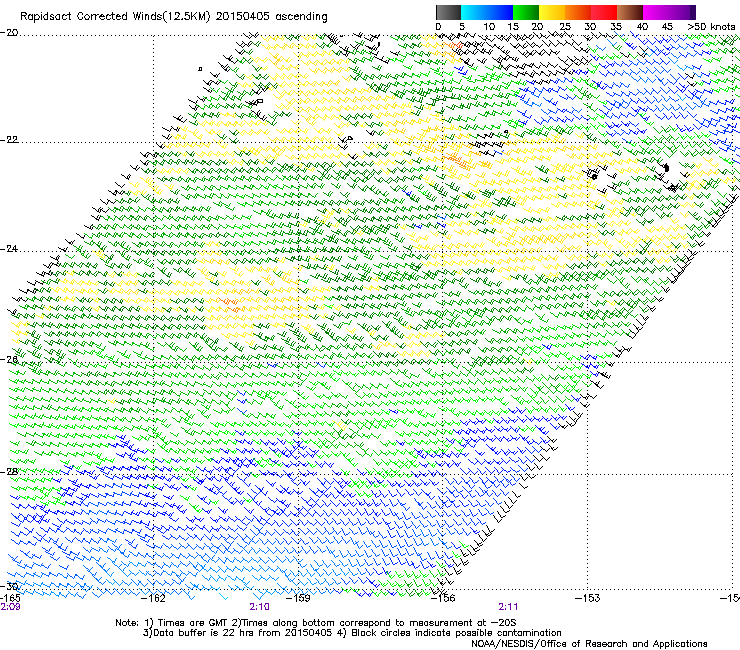Click the purple '2:10' time label
The width and height of the screenshot is (740, 650).
(x=260, y=607)
